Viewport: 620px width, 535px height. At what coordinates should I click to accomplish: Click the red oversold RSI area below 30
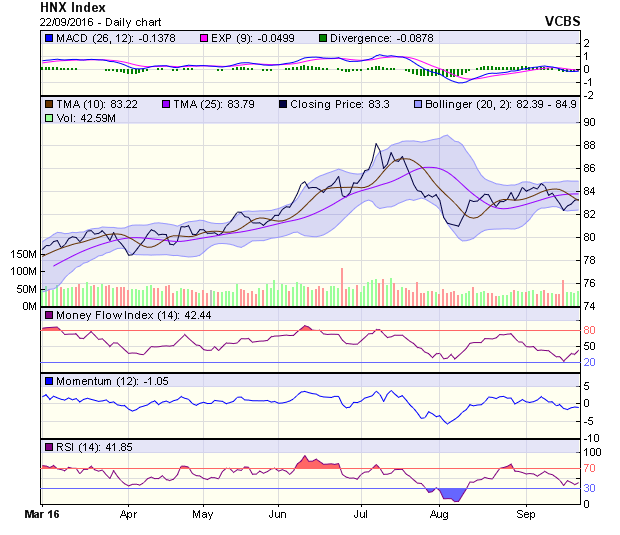(454, 494)
